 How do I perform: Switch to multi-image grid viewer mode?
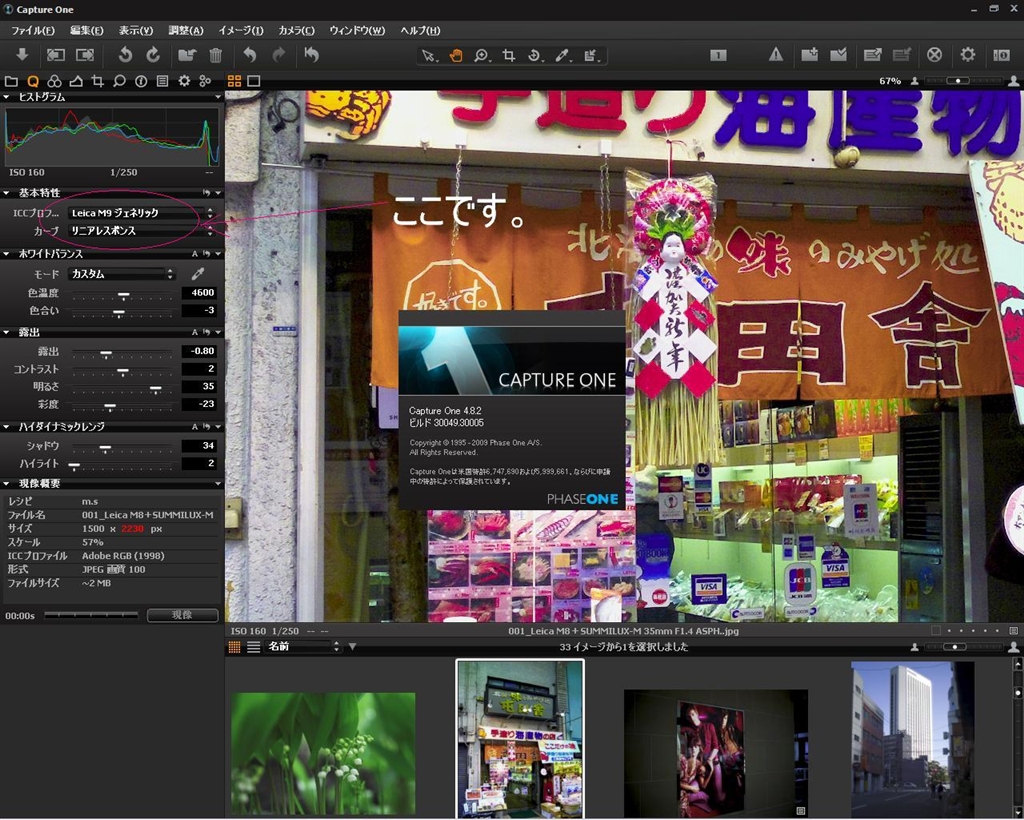coord(235,81)
